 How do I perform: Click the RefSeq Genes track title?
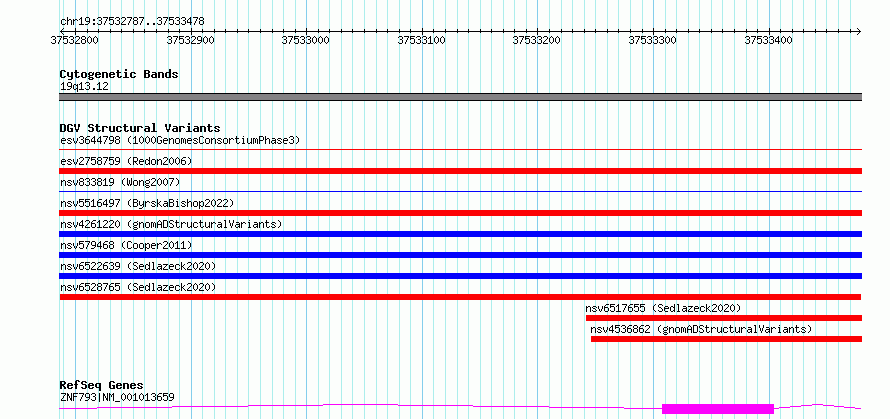(x=102, y=386)
